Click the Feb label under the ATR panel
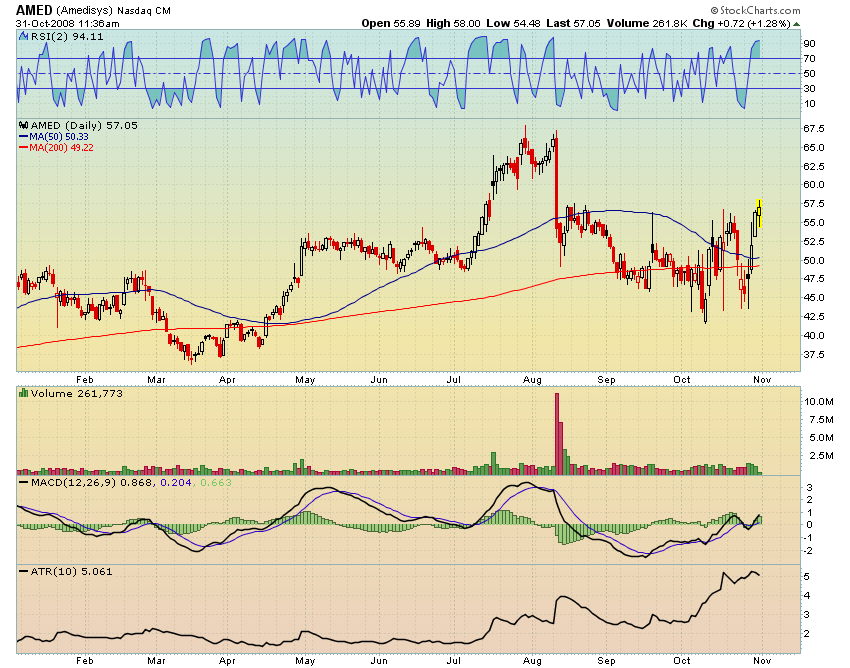The width and height of the screenshot is (850, 668). [x=85, y=660]
